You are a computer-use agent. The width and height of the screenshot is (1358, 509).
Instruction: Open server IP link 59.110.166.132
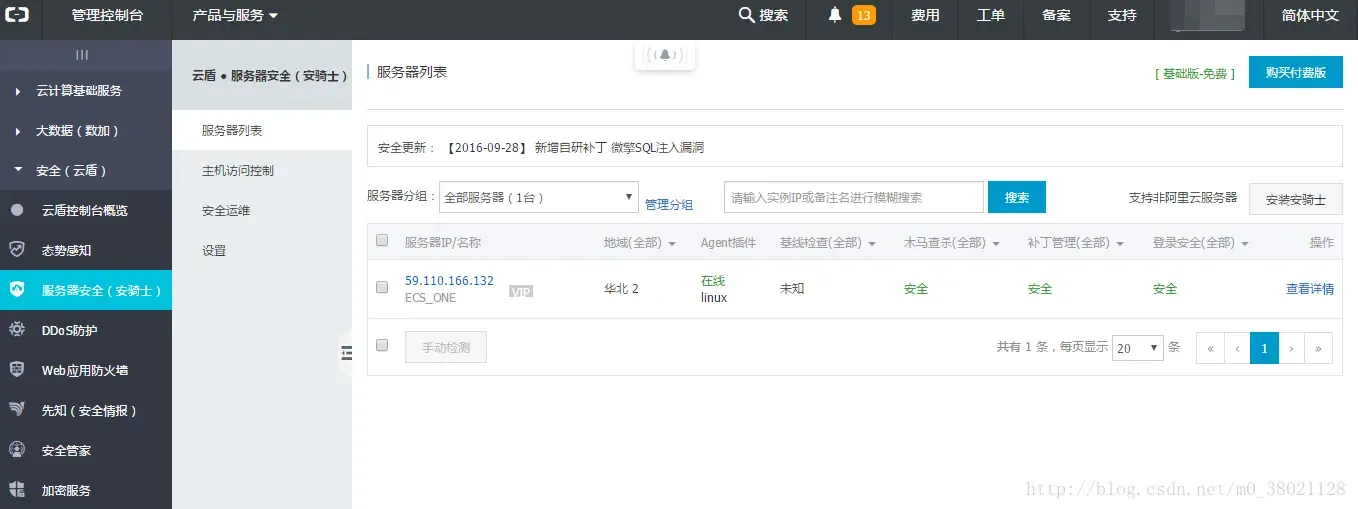(449, 281)
